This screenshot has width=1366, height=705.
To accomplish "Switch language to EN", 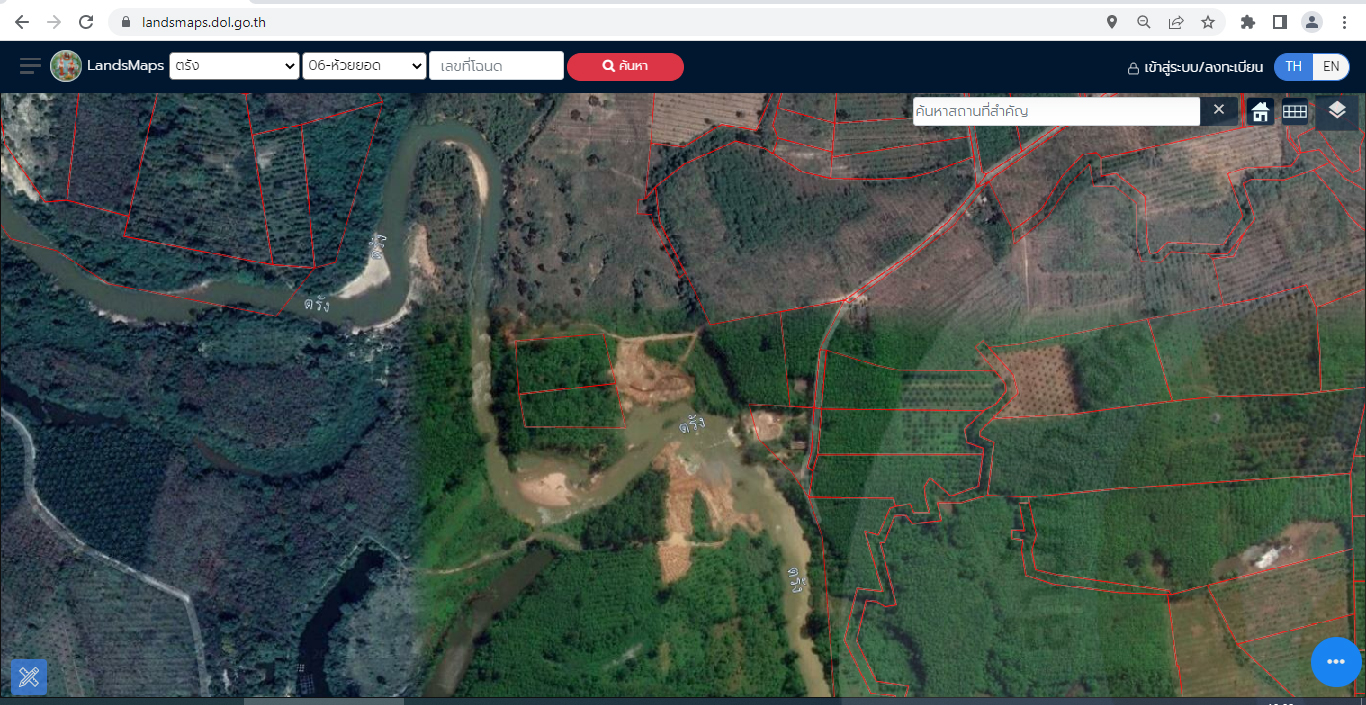I will coord(1331,67).
